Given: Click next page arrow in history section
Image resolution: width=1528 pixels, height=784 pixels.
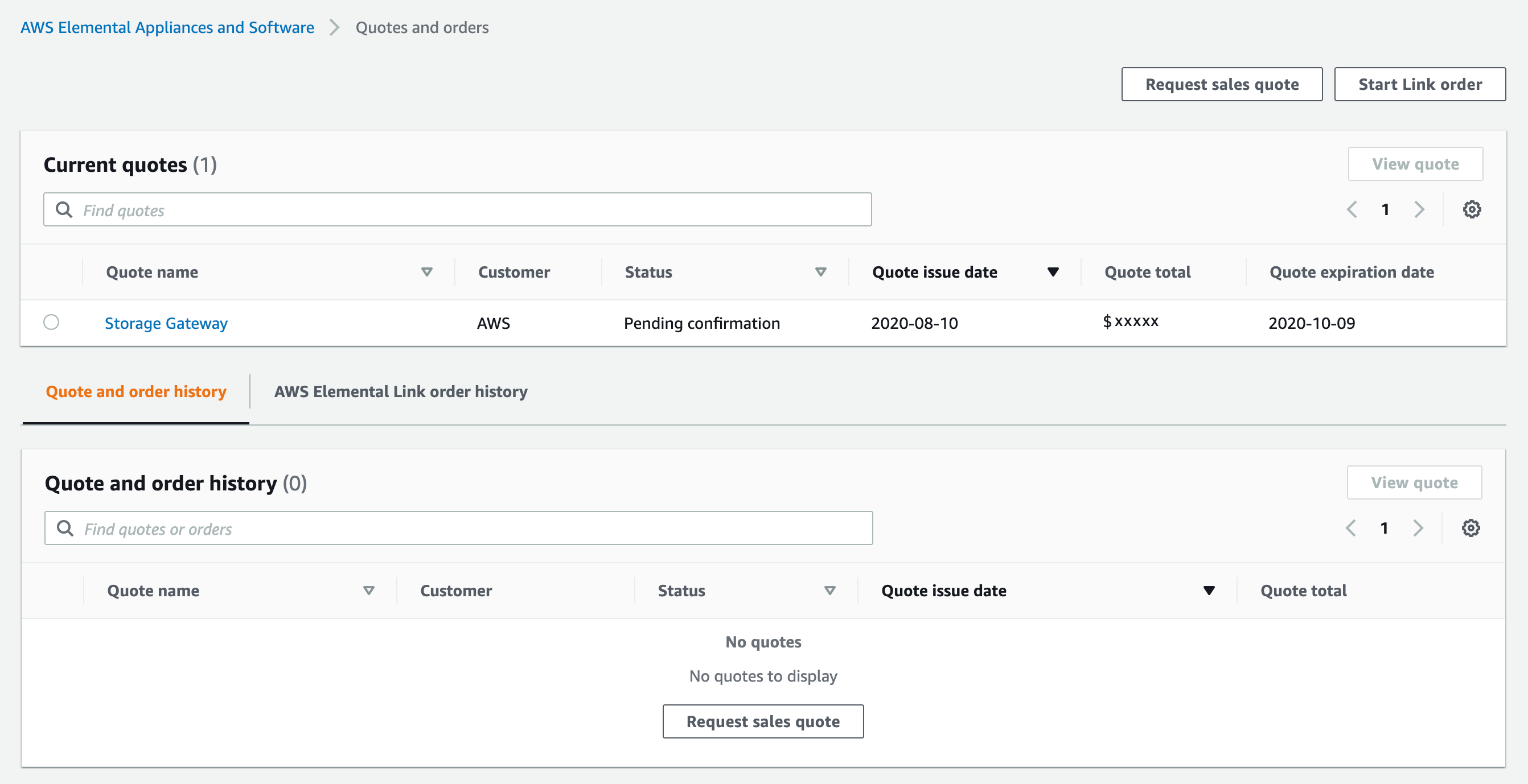Looking at the screenshot, I should tap(1418, 527).
